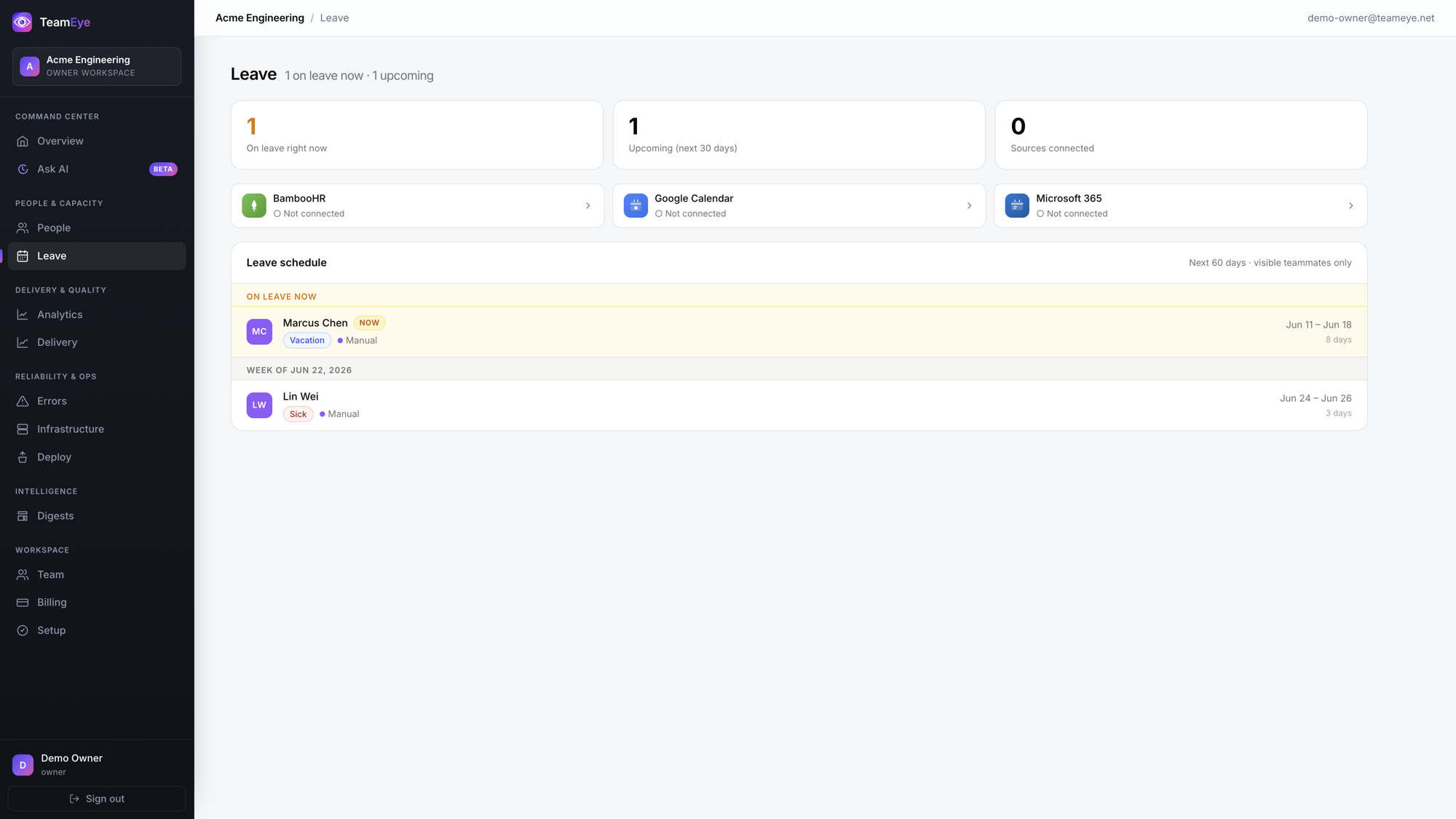Click the Infrastructure server icon
Image resolution: width=1456 pixels, height=819 pixels.
23,429
